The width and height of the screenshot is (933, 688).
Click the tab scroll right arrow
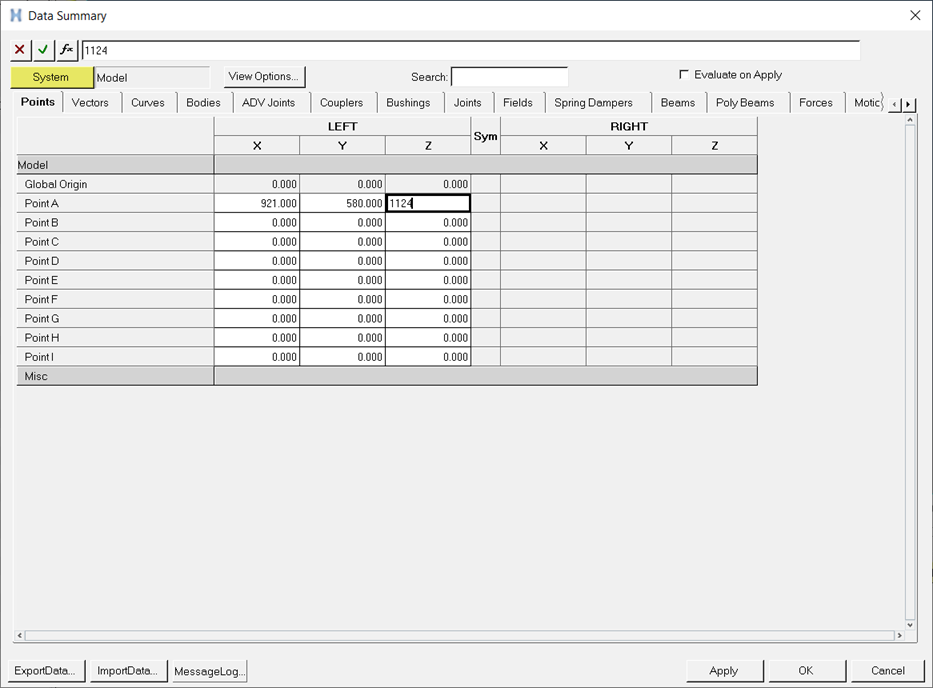click(908, 104)
